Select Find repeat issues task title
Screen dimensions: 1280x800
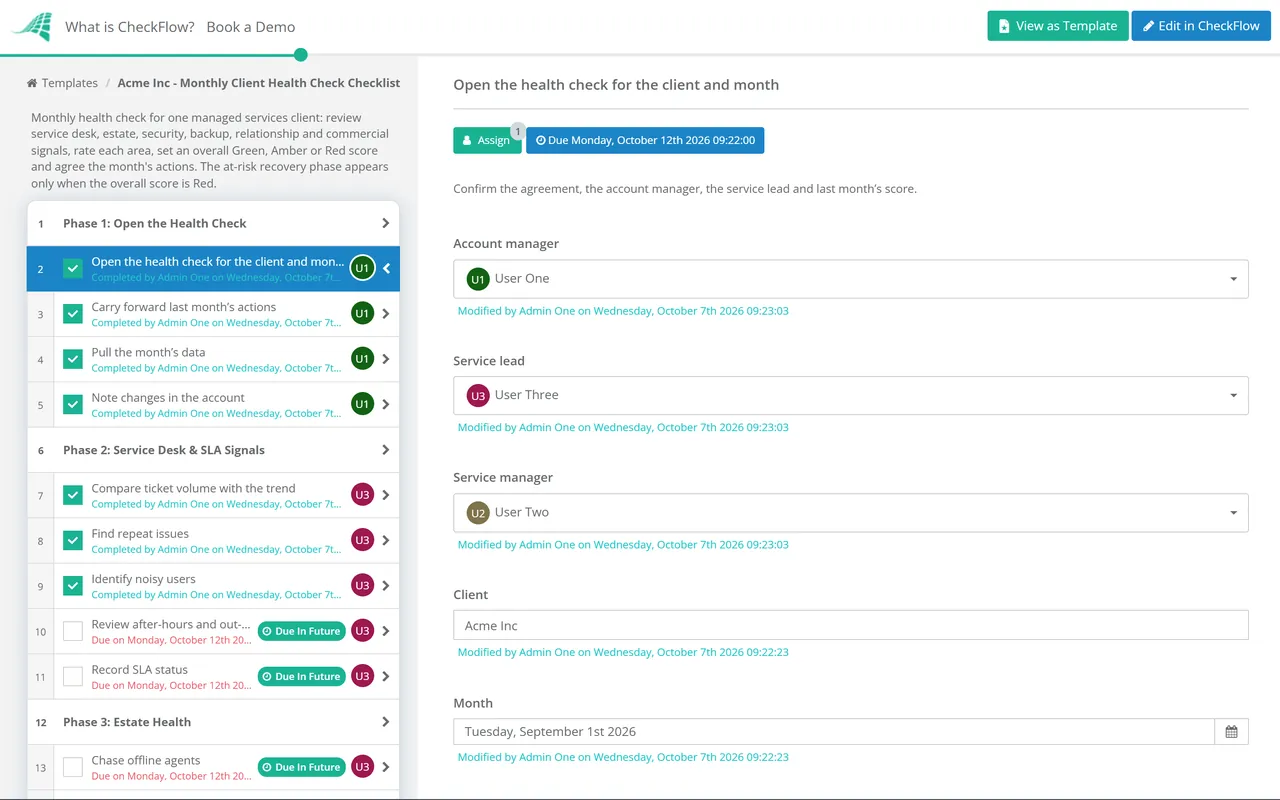tap(140, 534)
